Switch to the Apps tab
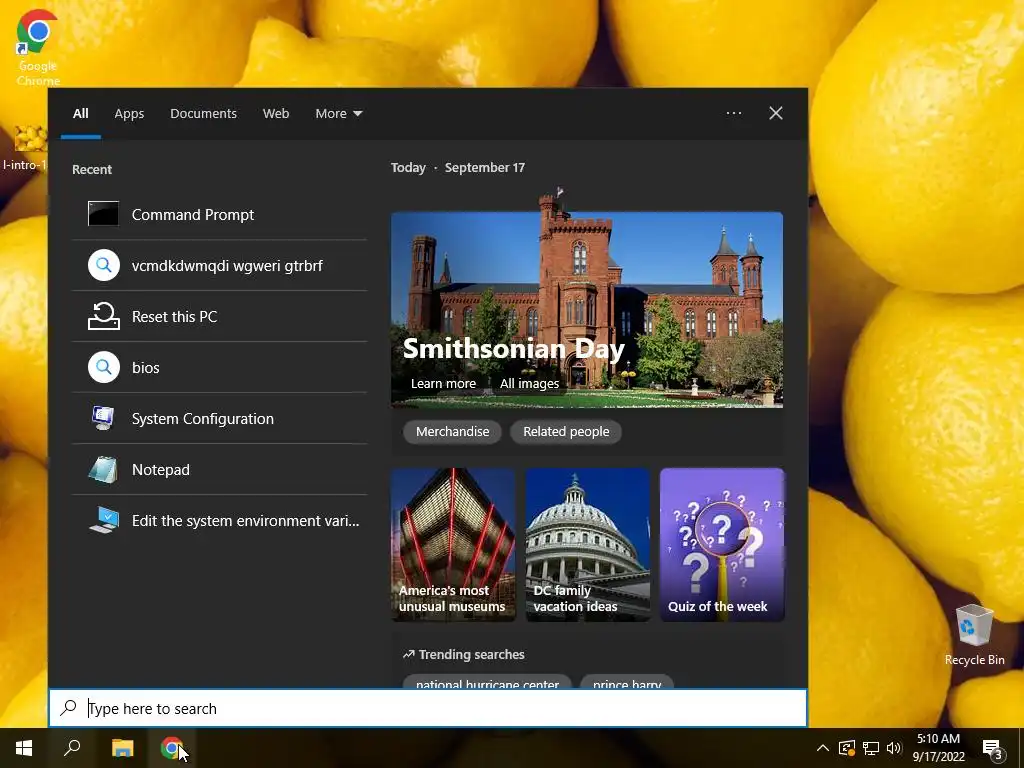This screenshot has width=1024, height=768. click(129, 114)
